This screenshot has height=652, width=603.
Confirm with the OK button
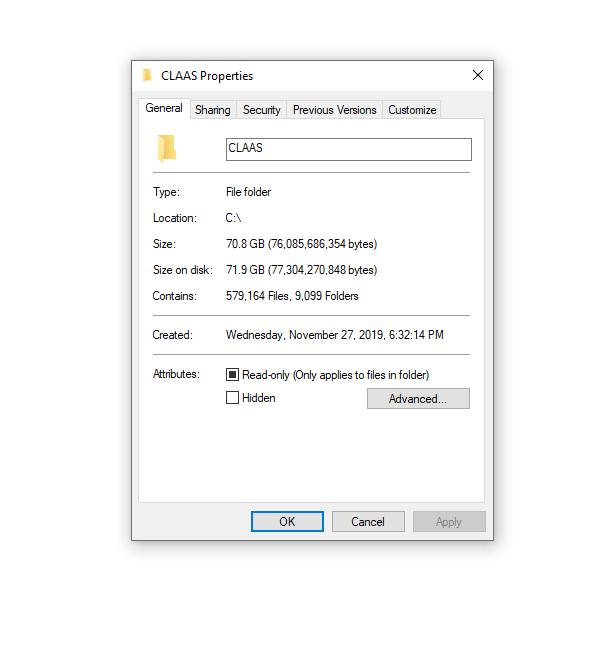[287, 521]
